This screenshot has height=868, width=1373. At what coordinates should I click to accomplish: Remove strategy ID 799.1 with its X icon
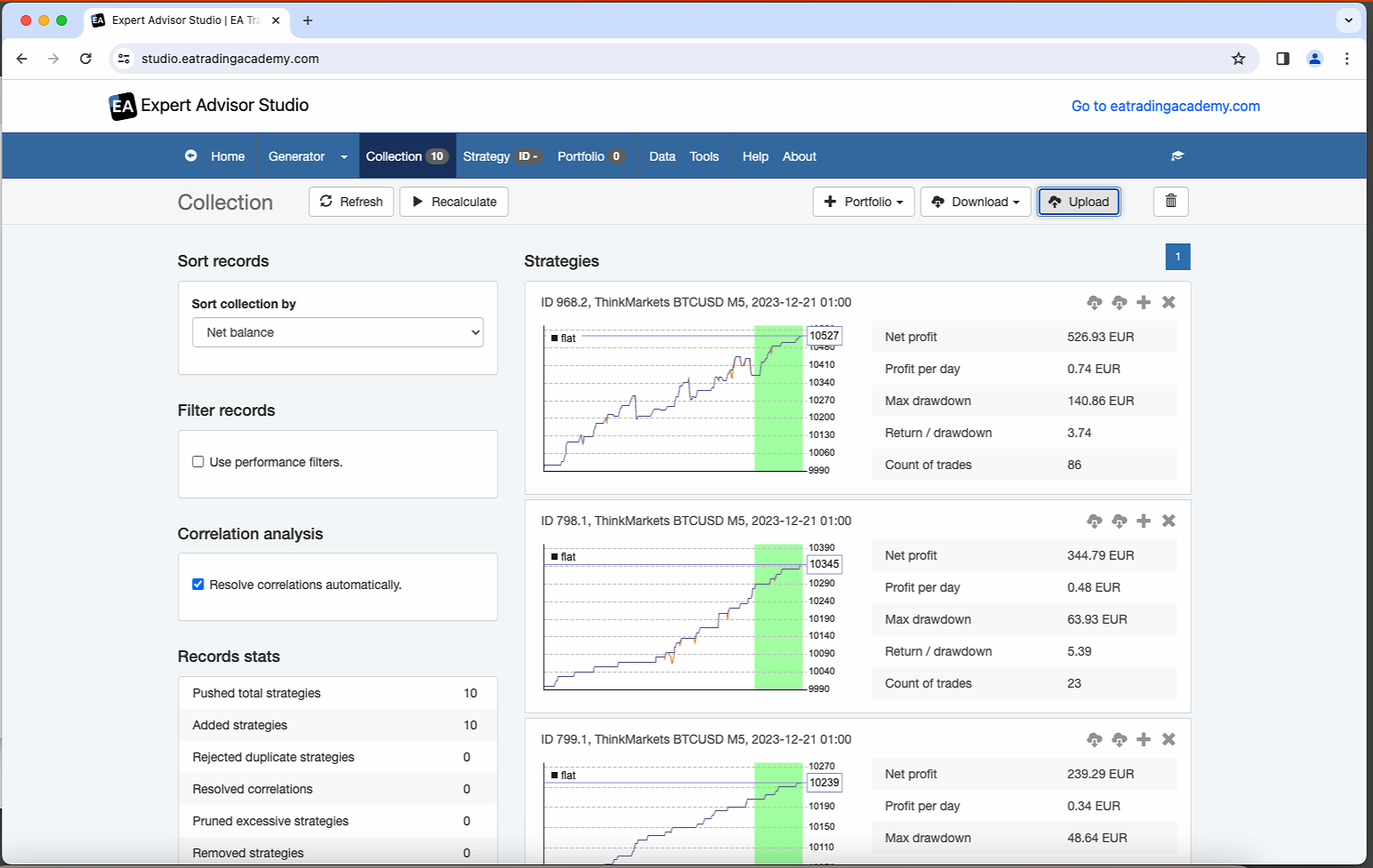click(1169, 739)
